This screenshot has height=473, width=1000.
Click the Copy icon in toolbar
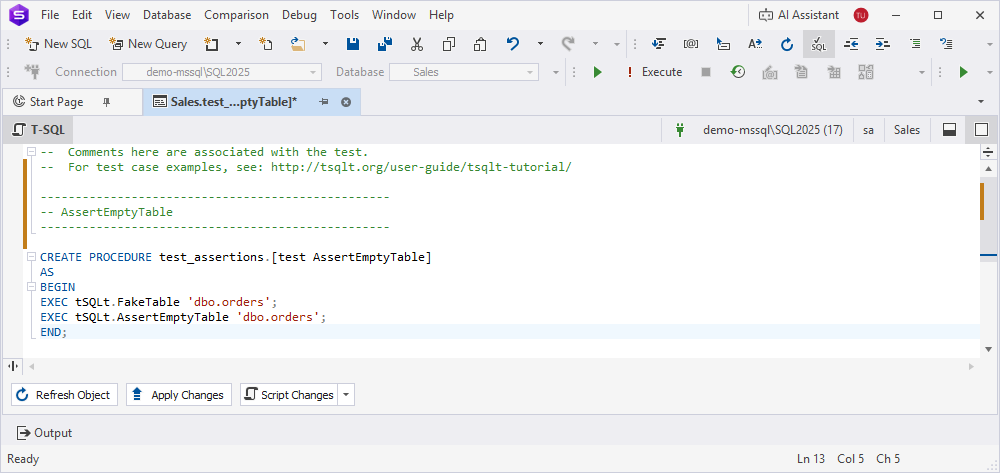[449, 44]
